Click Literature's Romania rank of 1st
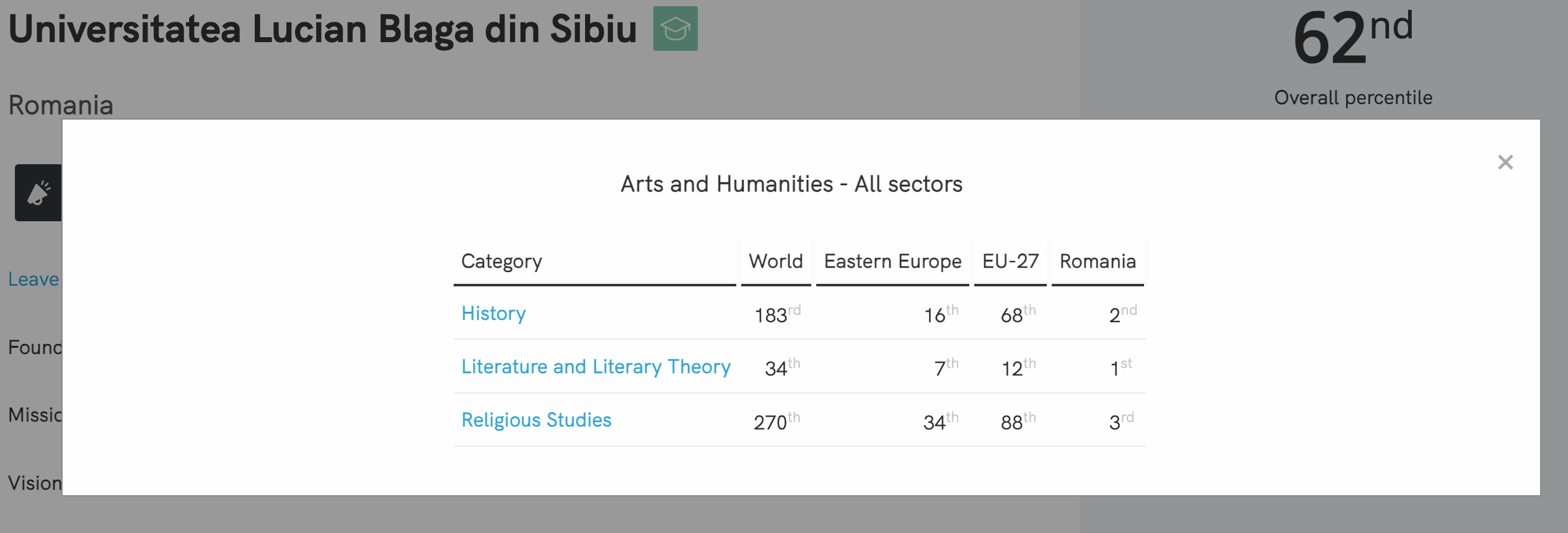The height and width of the screenshot is (533, 1568). pos(1123,367)
